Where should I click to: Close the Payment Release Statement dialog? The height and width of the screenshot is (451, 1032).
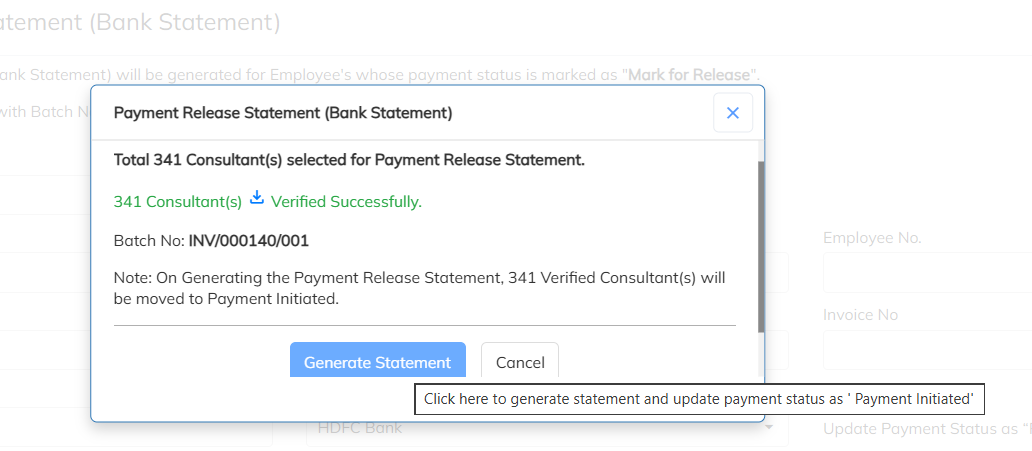pyautogui.click(x=732, y=113)
